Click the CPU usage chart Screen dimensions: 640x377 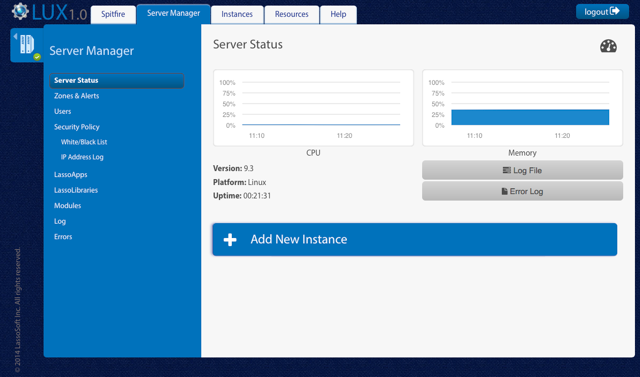coord(313,108)
